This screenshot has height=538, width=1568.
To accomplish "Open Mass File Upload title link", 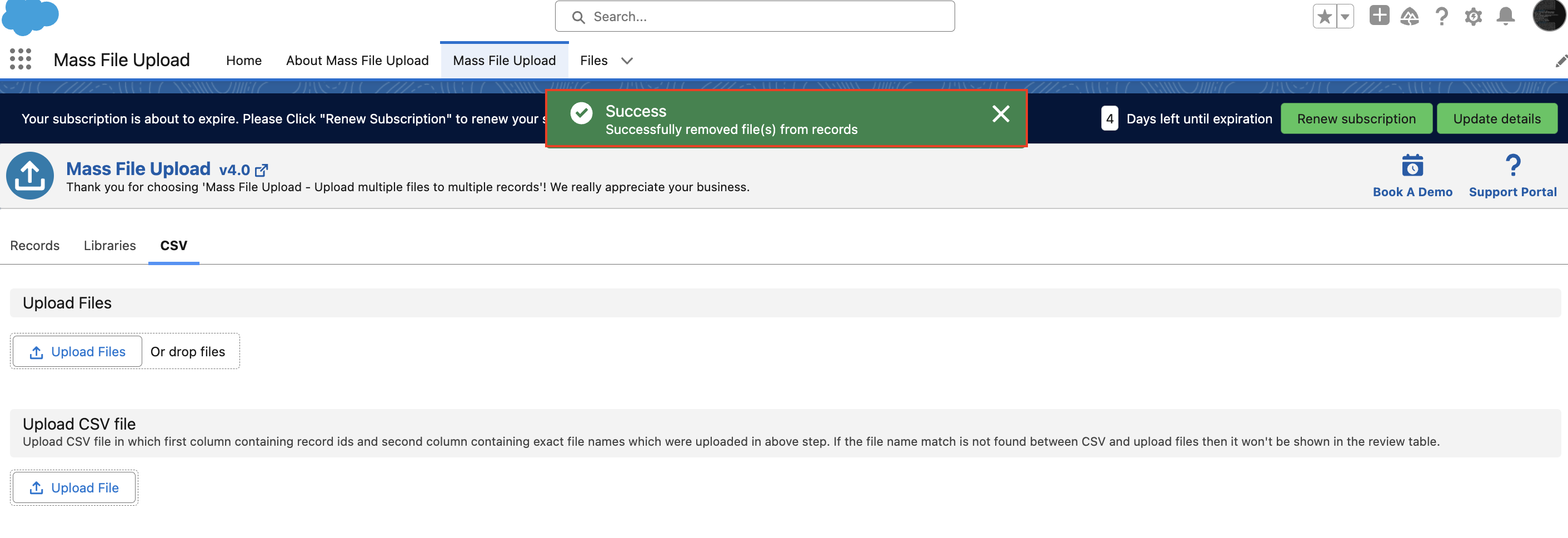I will click(x=138, y=168).
